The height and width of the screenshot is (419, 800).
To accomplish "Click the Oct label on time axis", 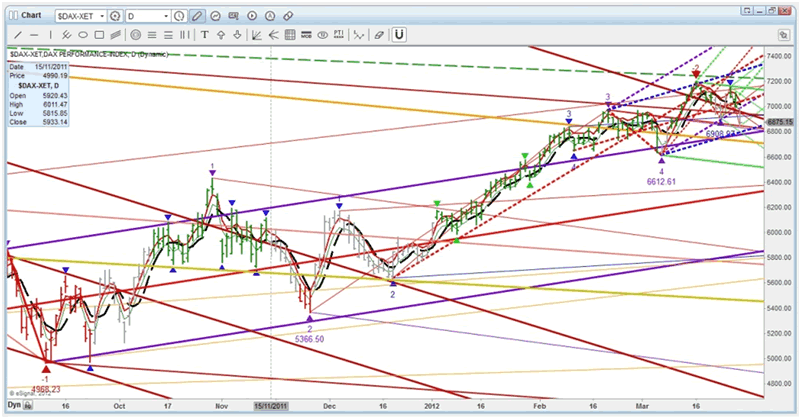I will pos(119,406).
